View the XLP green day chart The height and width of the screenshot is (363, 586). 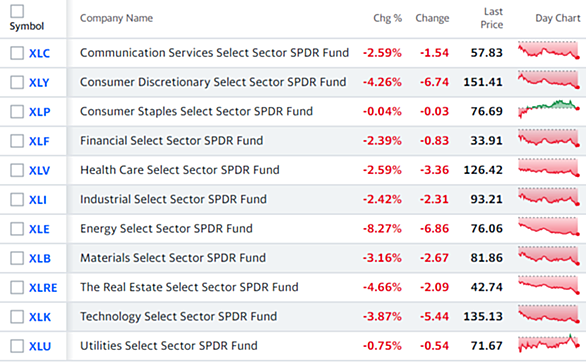click(x=549, y=109)
